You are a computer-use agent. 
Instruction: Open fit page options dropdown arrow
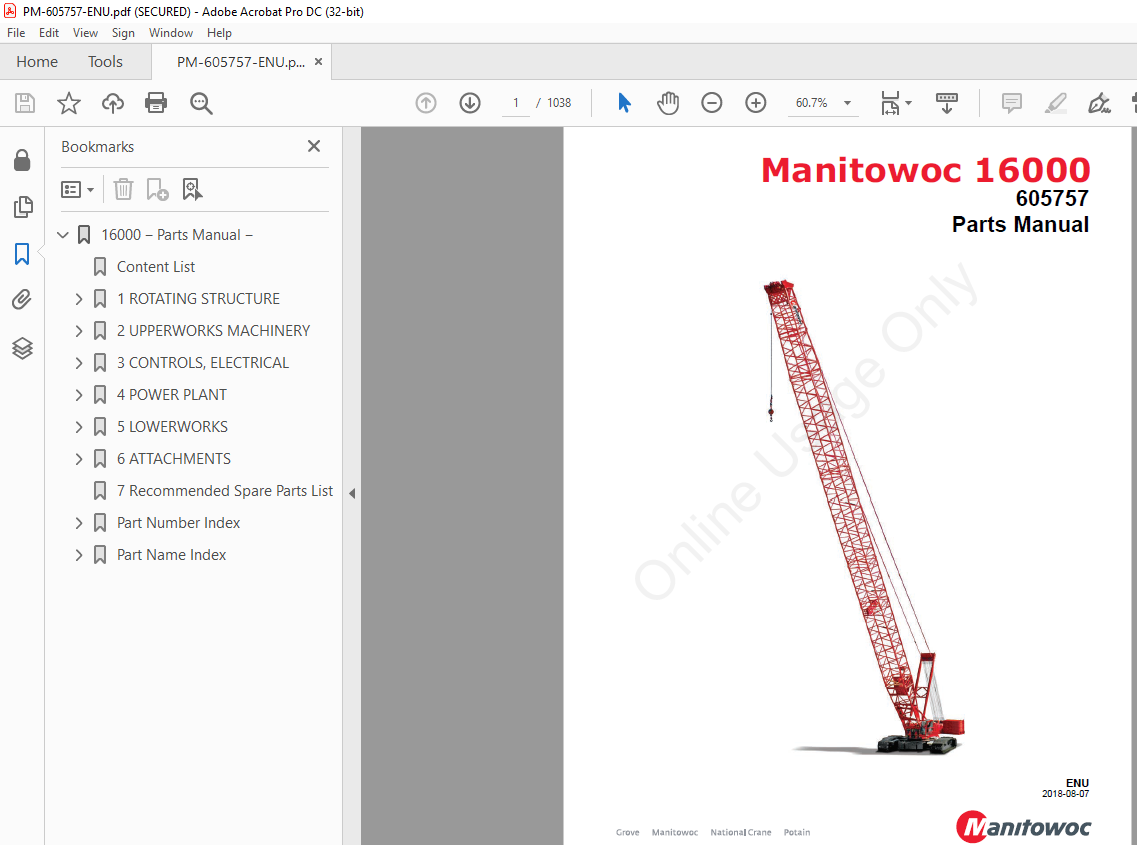[909, 103]
